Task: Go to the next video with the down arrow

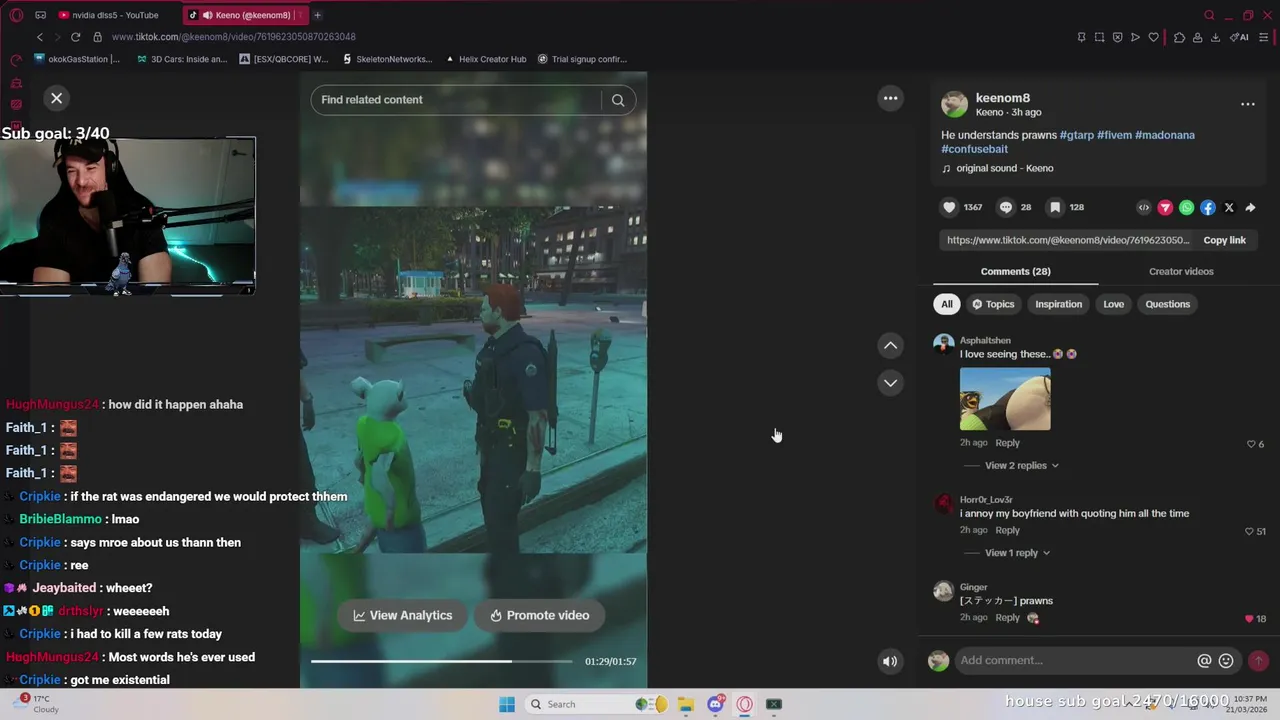Action: [890, 383]
